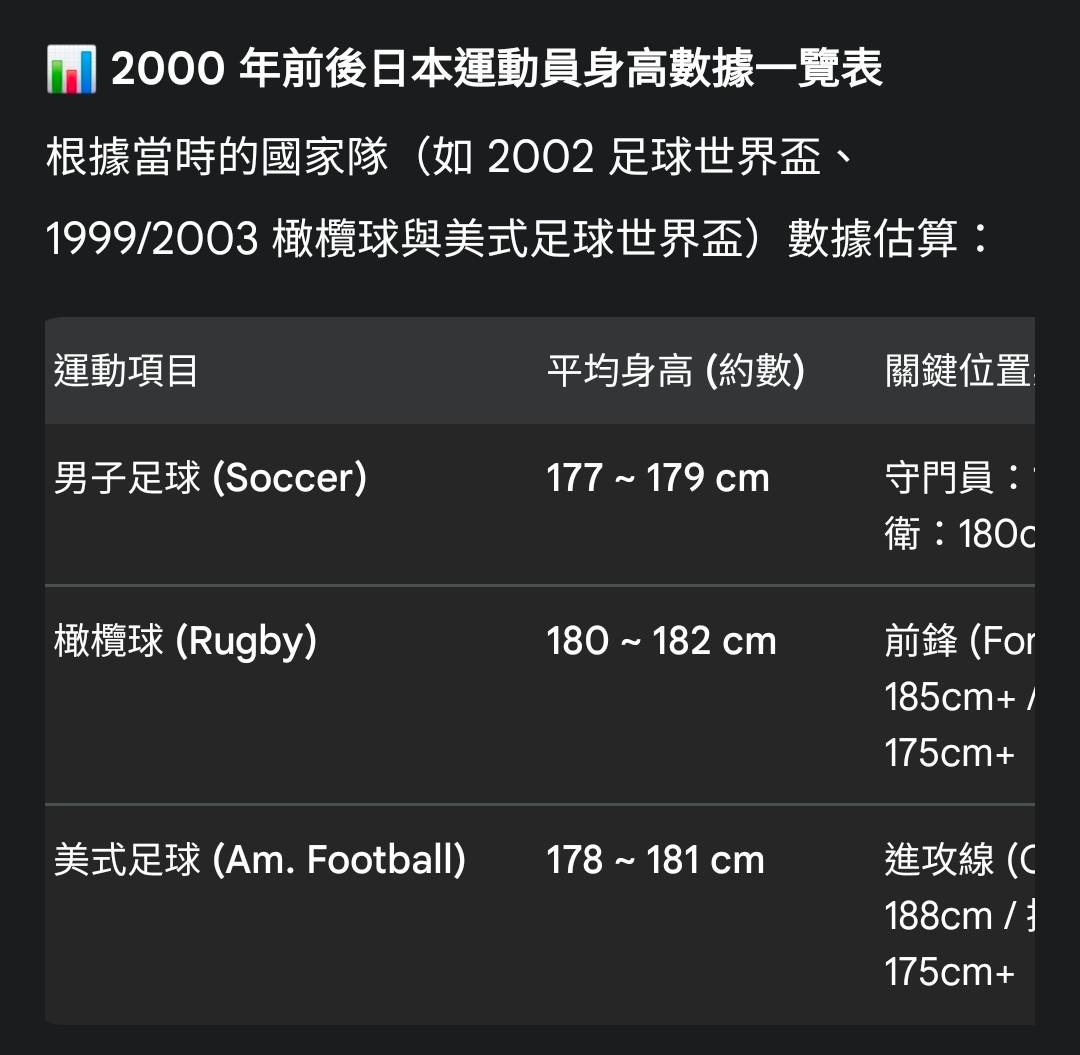Click the 180 ~ 182 cm value

tap(661, 642)
